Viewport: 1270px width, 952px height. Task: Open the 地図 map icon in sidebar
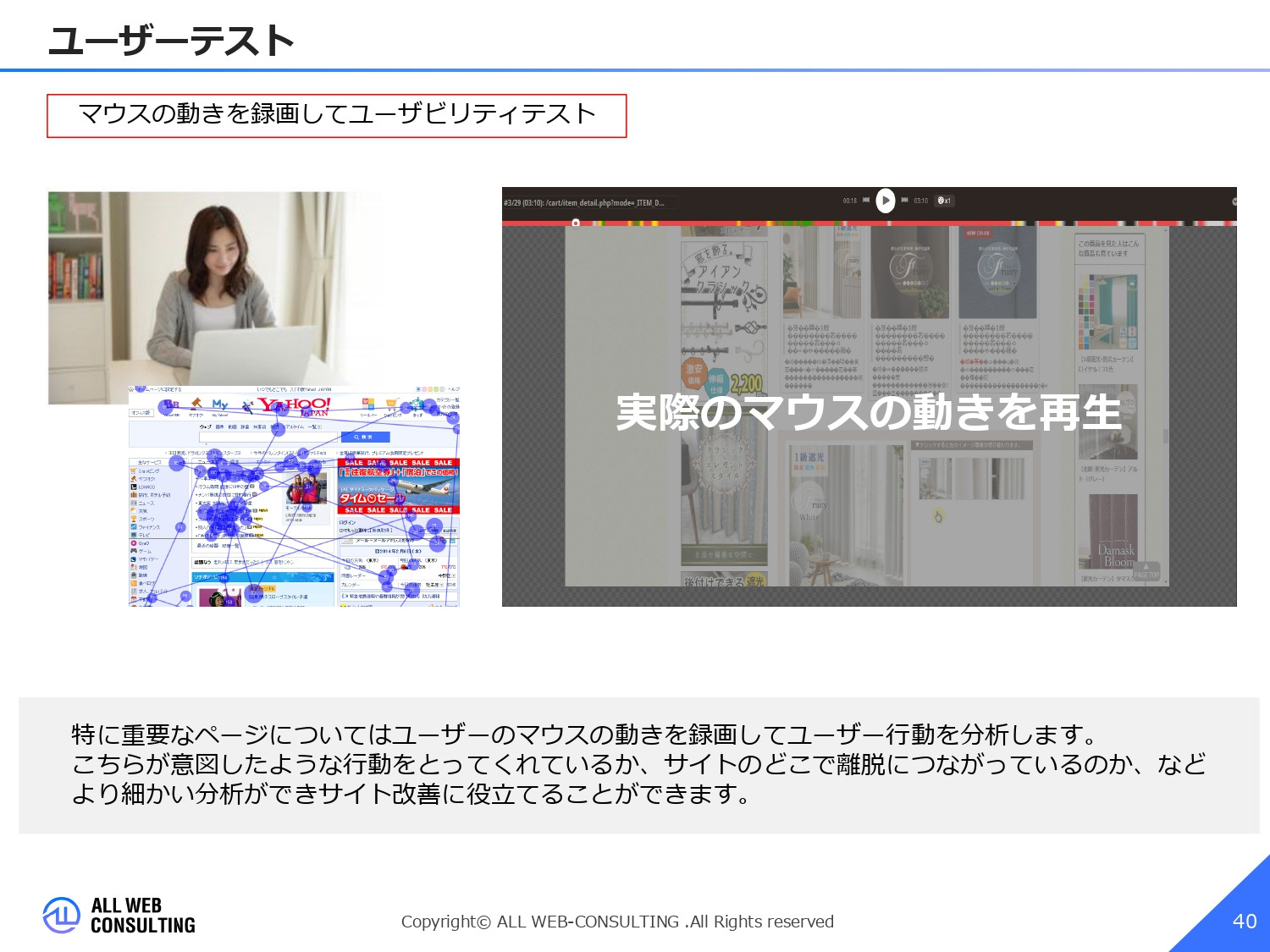(x=133, y=567)
